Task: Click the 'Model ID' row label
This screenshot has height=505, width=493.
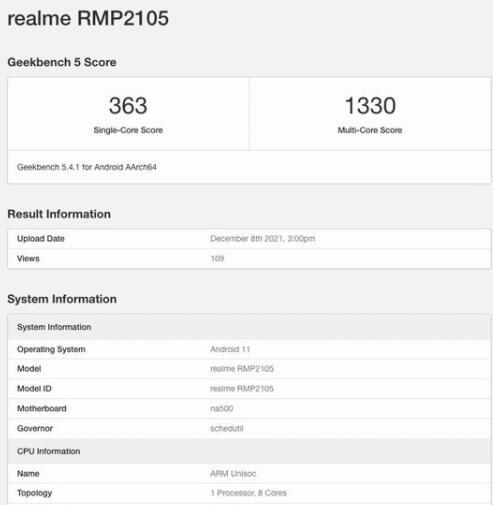Action: 34,389
